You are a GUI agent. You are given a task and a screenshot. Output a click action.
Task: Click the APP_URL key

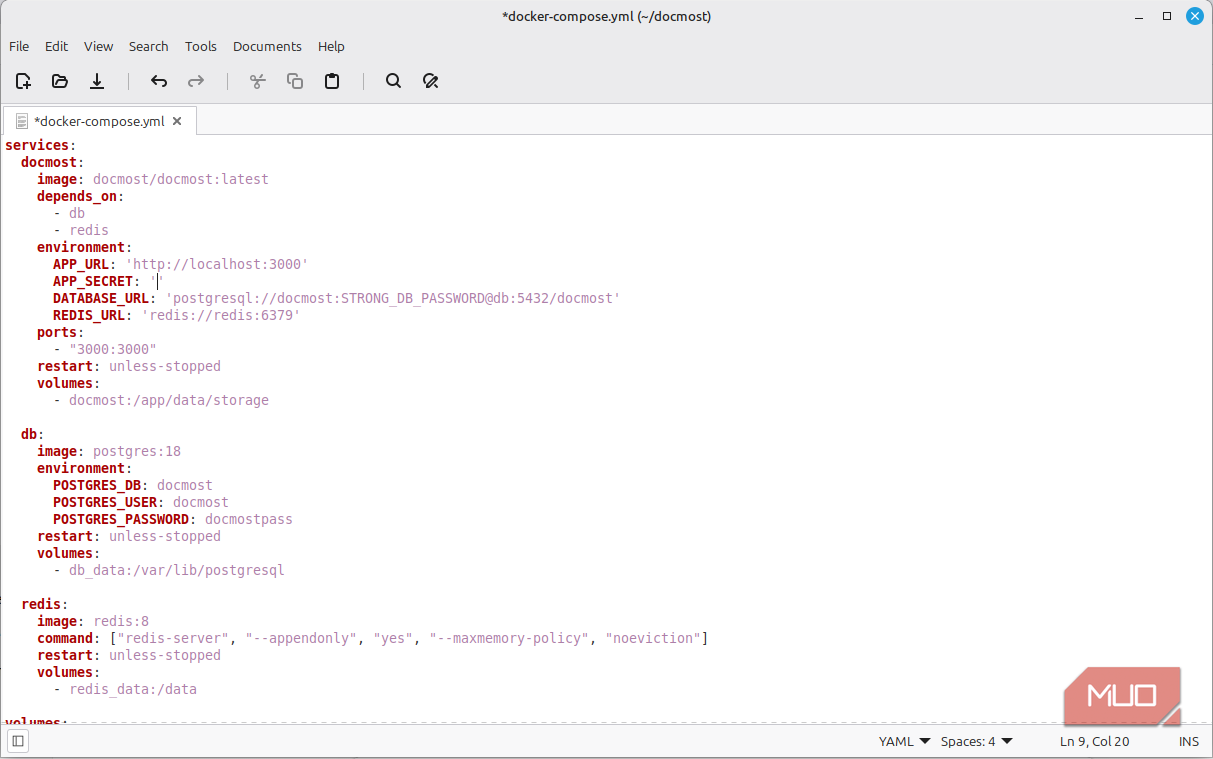tap(81, 265)
